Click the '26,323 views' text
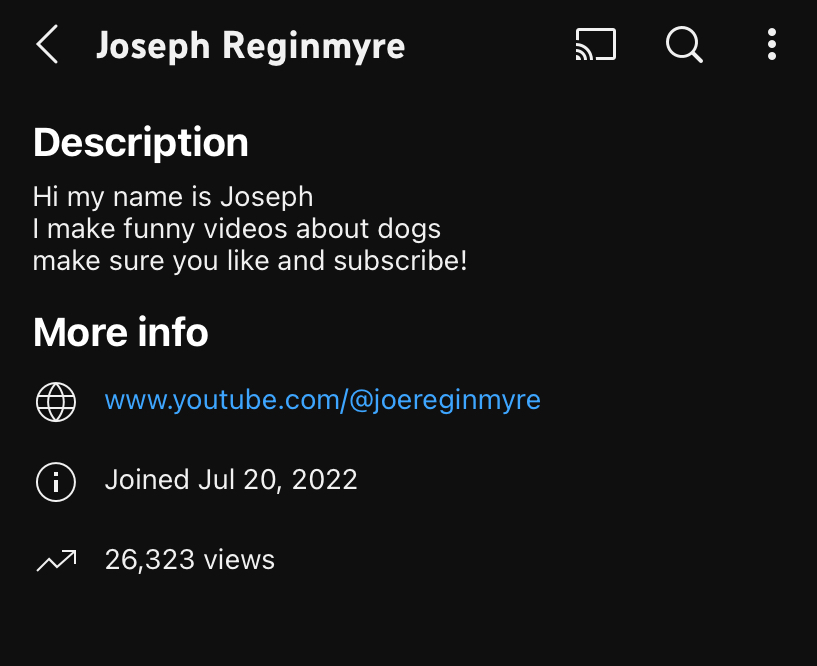The image size is (817, 666). tap(190, 560)
